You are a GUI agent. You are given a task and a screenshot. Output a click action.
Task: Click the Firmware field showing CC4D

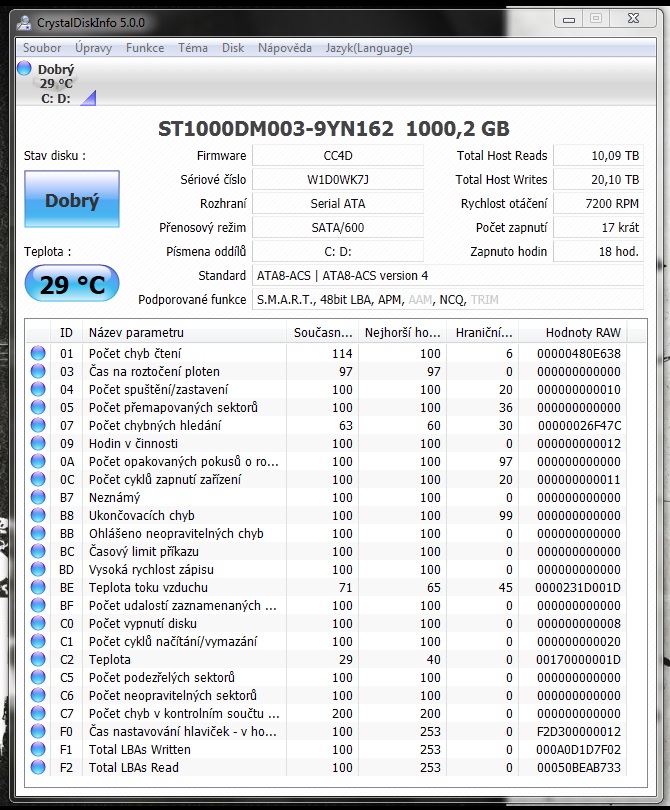pos(338,155)
